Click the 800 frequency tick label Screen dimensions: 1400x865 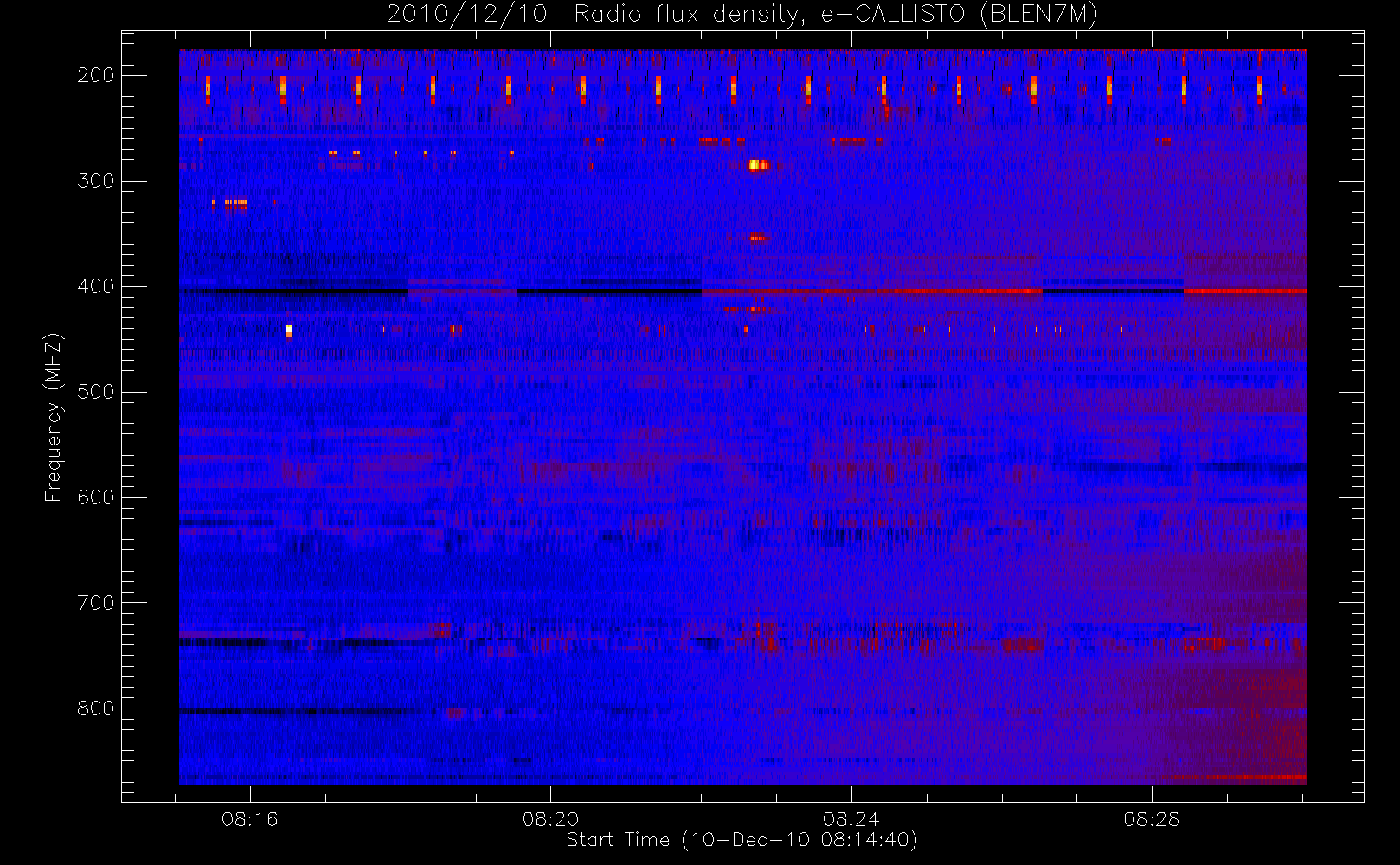(x=96, y=708)
